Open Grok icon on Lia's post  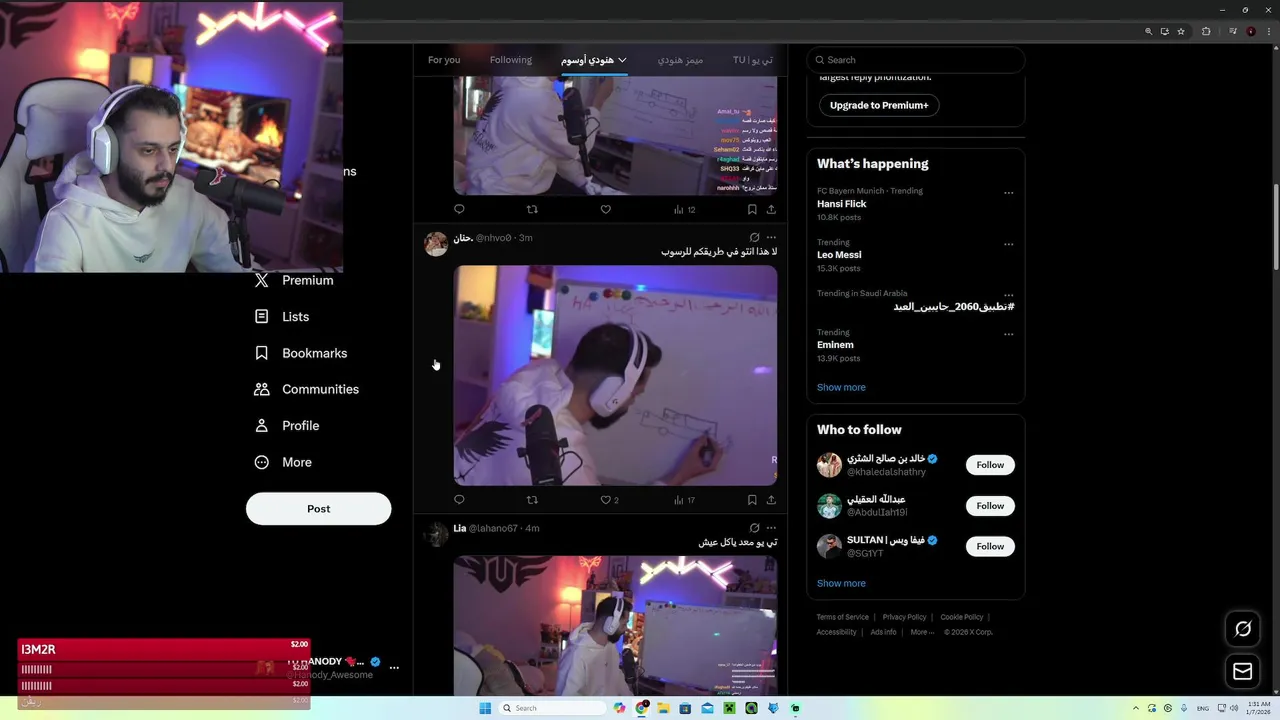point(754,528)
